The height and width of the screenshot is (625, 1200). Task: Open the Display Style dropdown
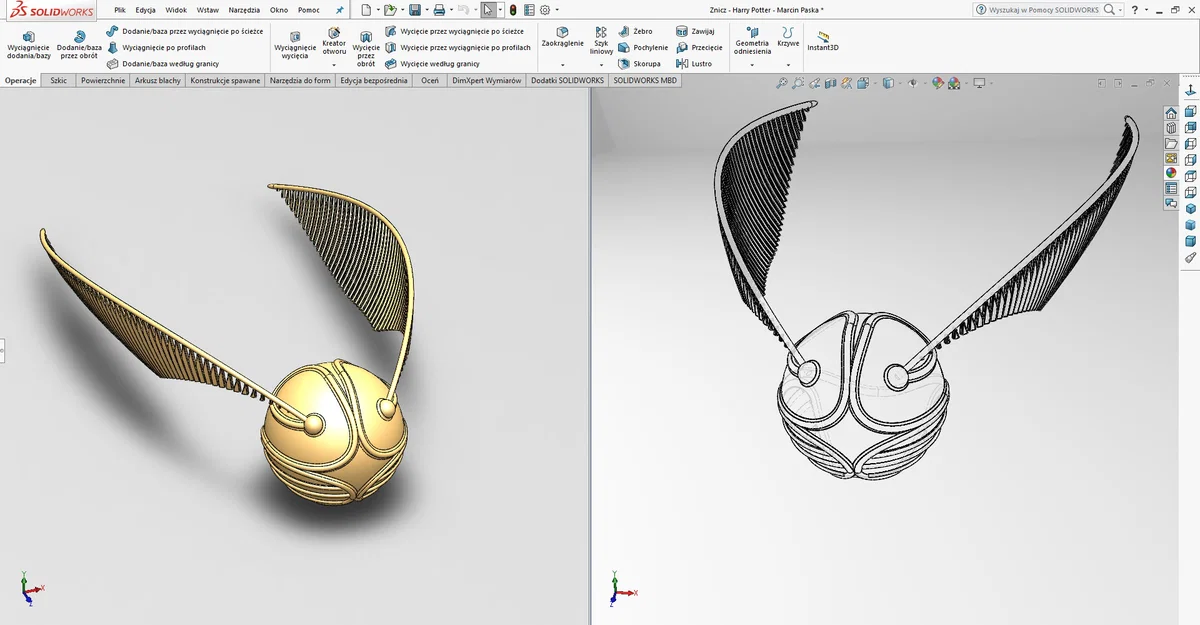[901, 83]
